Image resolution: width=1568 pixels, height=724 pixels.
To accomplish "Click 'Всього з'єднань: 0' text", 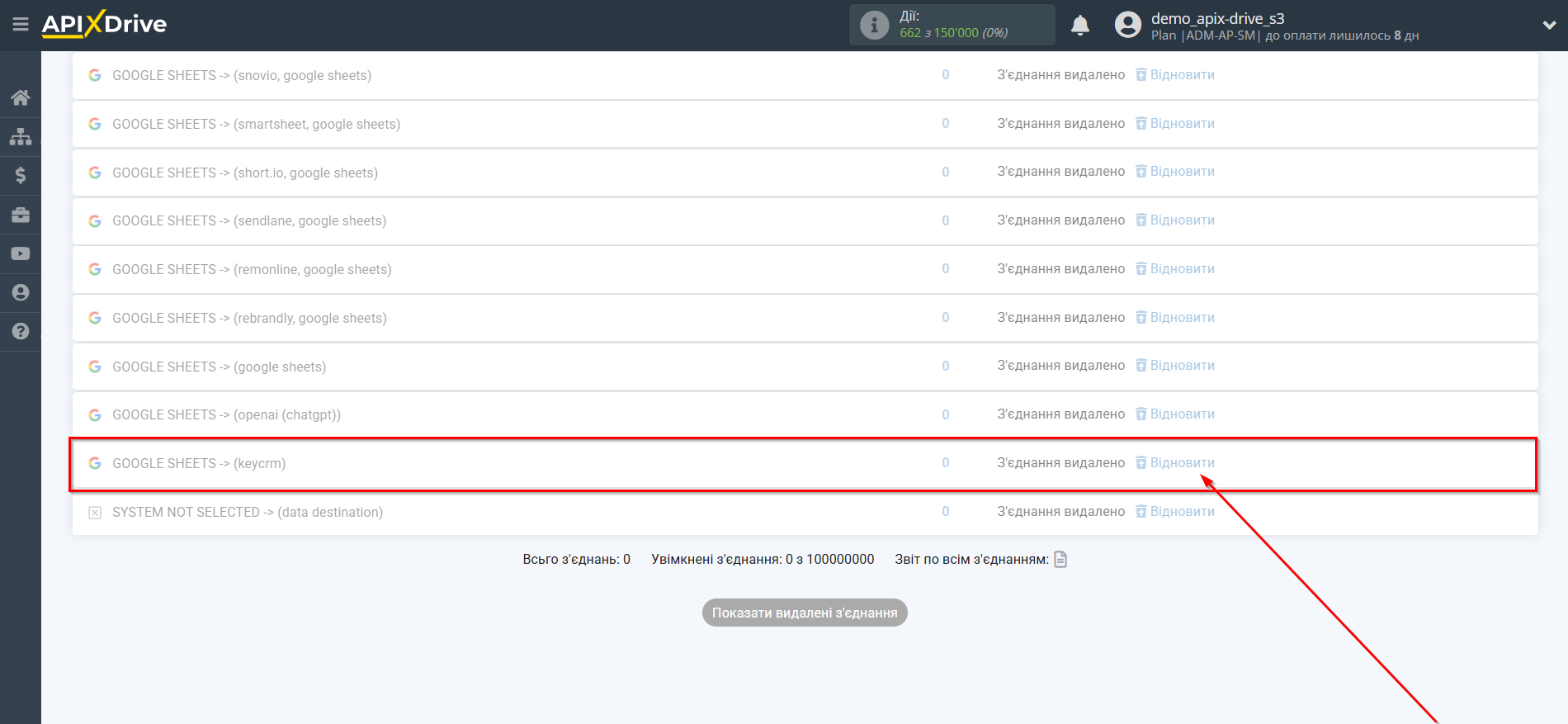I will click(x=577, y=559).
